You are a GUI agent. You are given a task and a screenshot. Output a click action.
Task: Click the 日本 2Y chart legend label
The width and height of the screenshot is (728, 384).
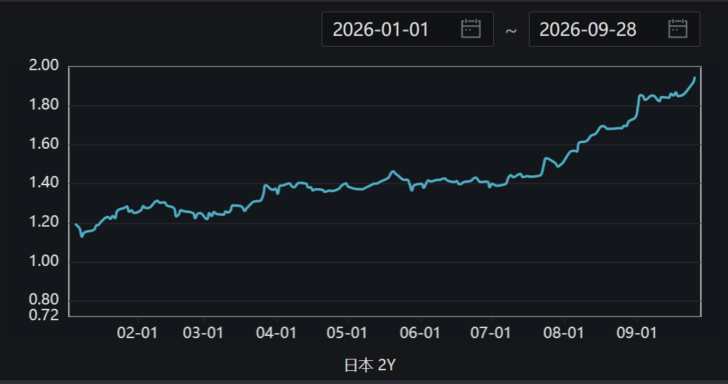tap(370, 365)
